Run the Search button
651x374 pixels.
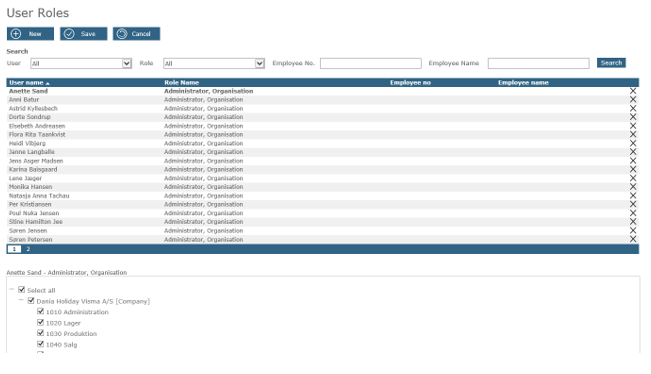click(611, 63)
